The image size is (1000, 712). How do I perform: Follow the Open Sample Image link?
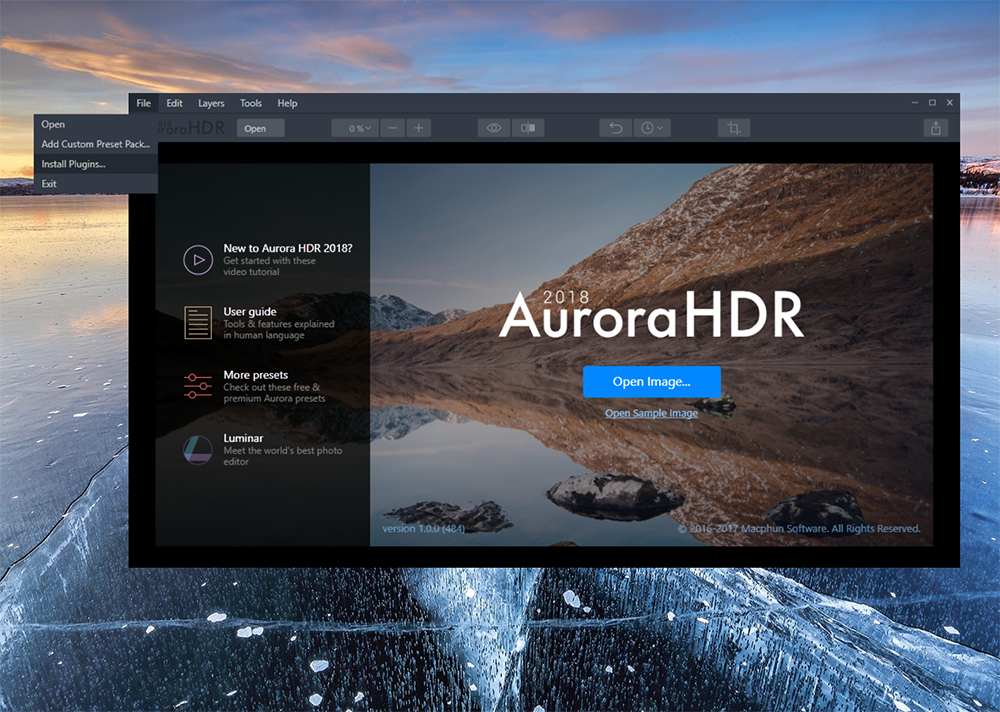click(651, 413)
